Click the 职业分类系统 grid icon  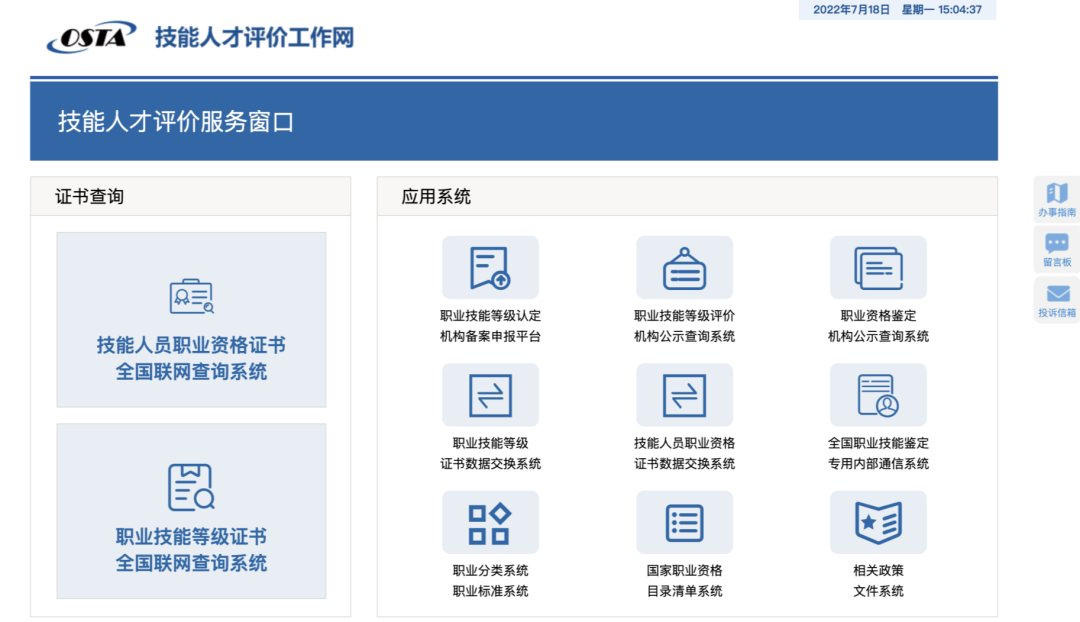(x=490, y=523)
